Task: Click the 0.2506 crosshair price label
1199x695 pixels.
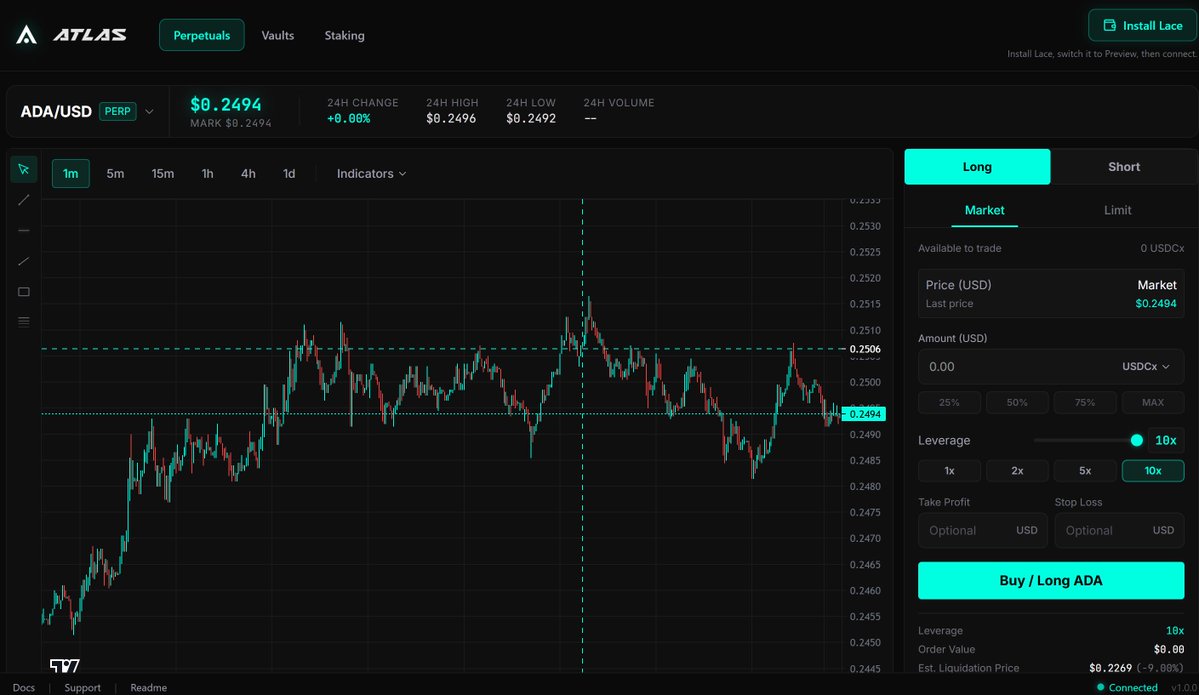Action: point(865,349)
